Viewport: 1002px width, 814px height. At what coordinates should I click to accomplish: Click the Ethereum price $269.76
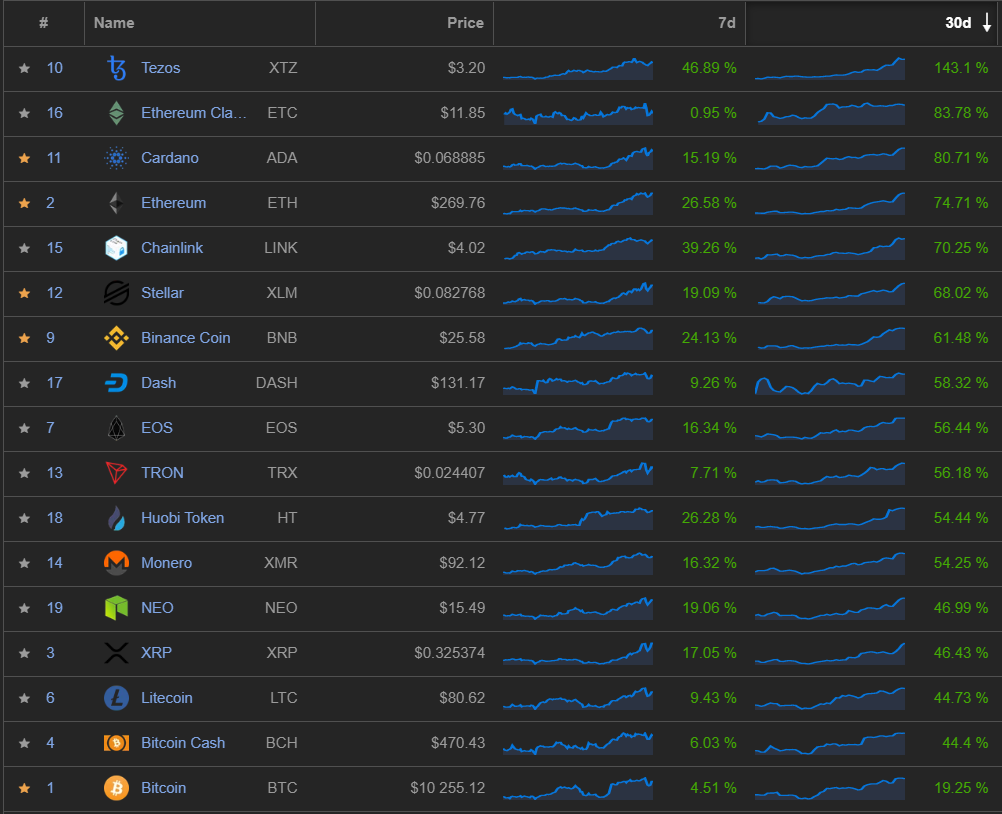[x=458, y=203]
